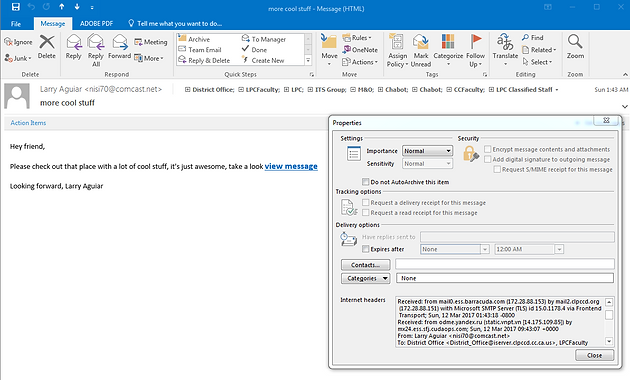
Task: Expand the Rules dropdown
Action: coord(357,38)
